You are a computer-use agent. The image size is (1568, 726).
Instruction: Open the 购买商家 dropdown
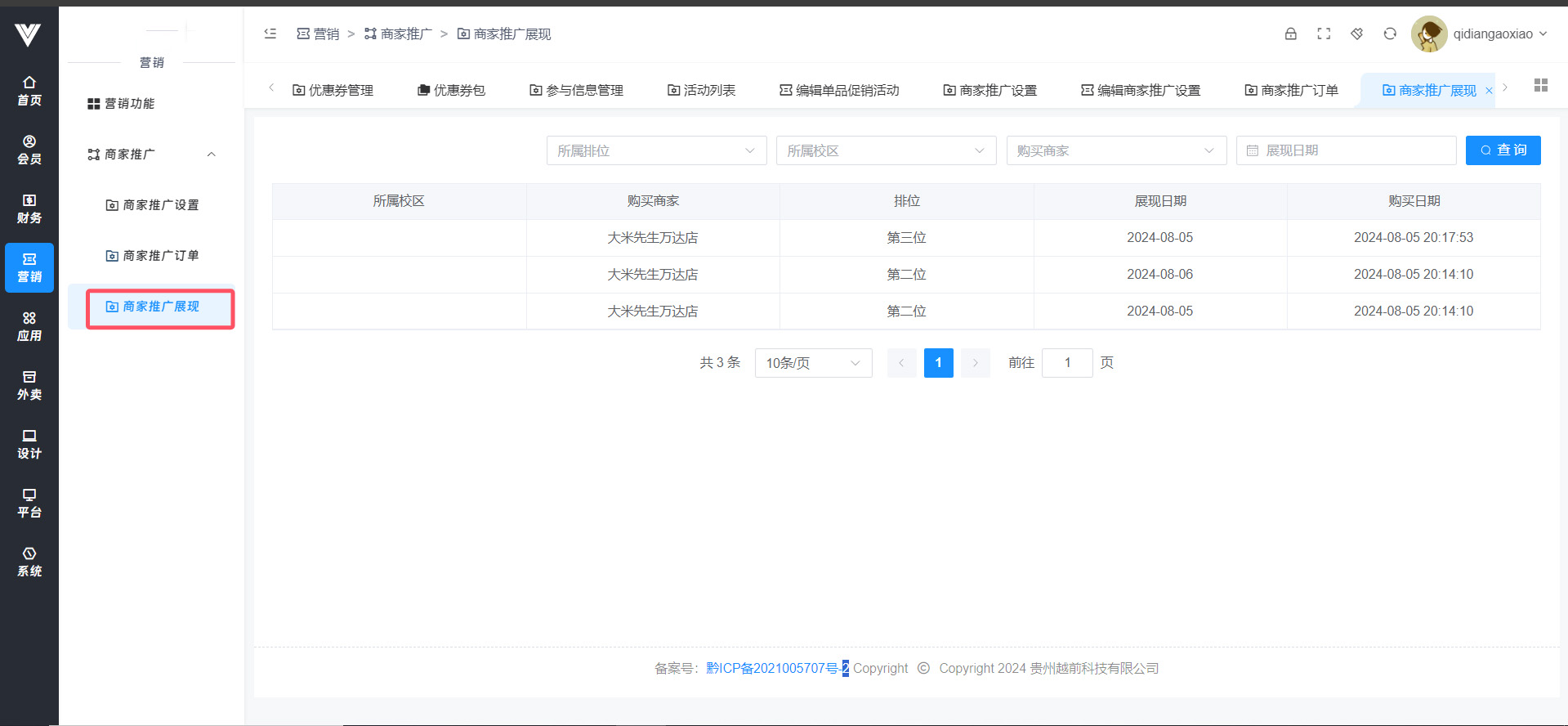(x=1115, y=150)
